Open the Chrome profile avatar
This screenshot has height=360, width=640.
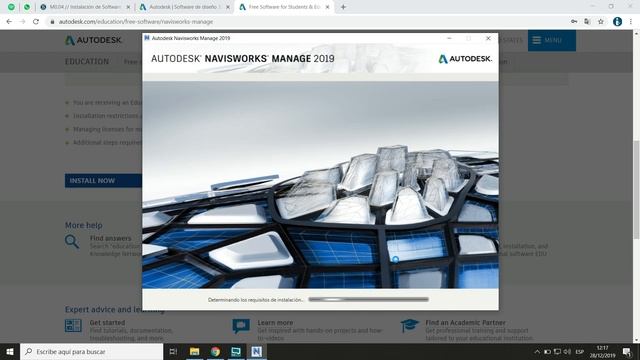click(x=617, y=22)
